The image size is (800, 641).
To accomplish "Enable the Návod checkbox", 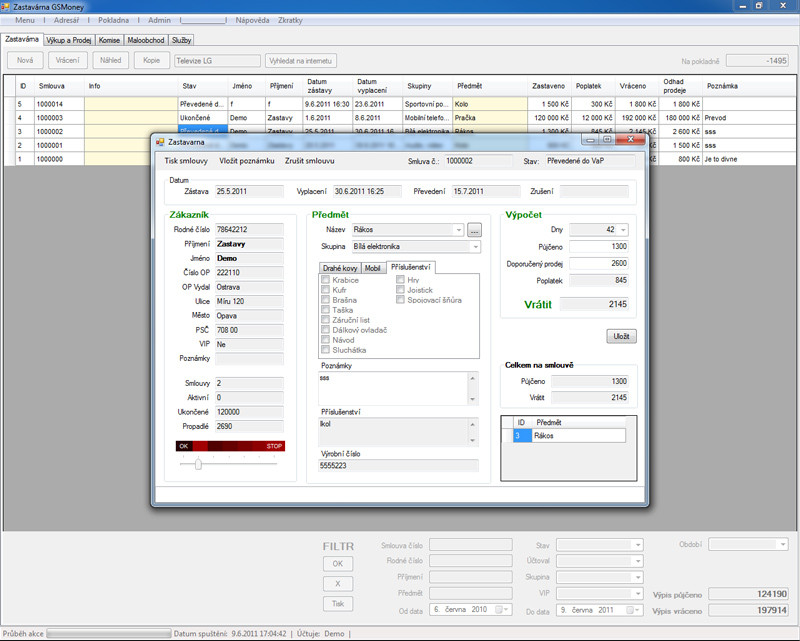I will click(325, 339).
